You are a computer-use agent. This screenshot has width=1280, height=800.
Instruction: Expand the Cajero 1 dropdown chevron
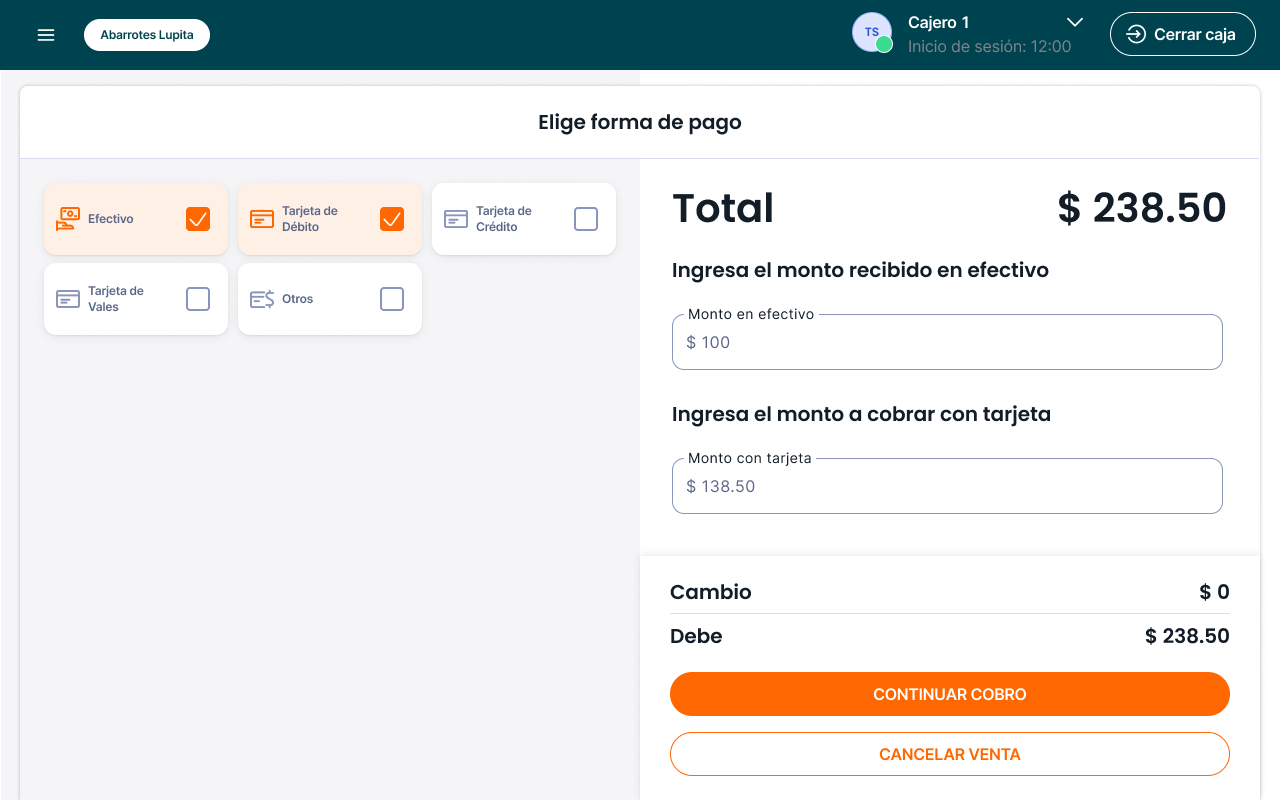pyautogui.click(x=1075, y=23)
